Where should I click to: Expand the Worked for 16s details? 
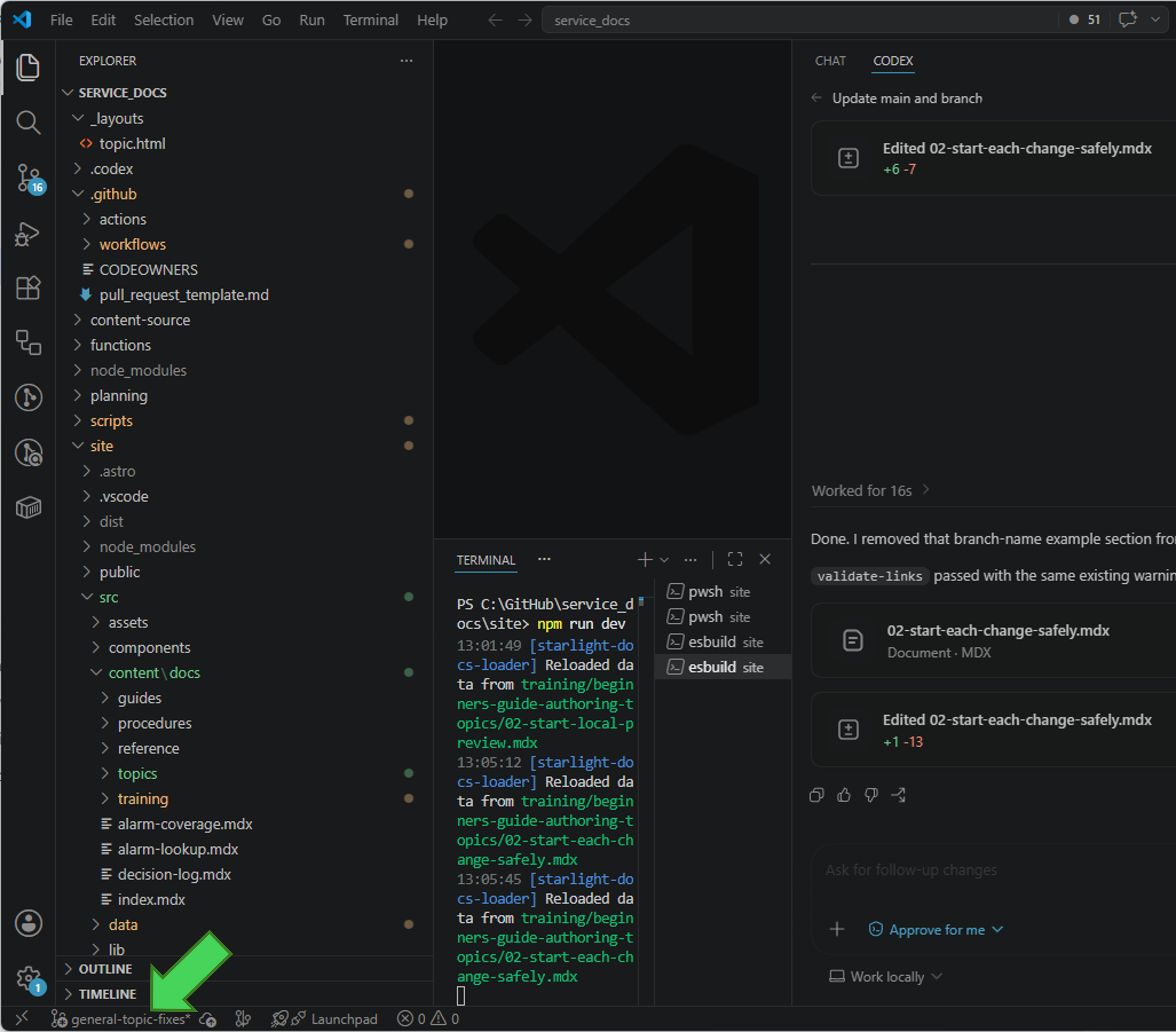[x=871, y=491]
